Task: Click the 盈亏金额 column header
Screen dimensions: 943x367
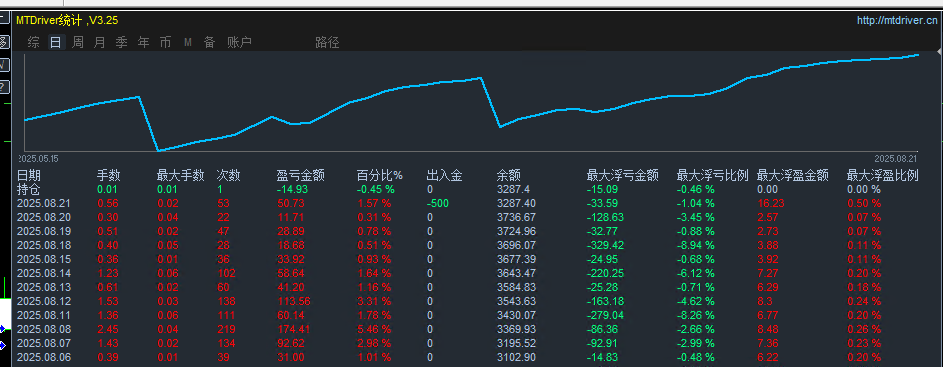Action: 301,176
